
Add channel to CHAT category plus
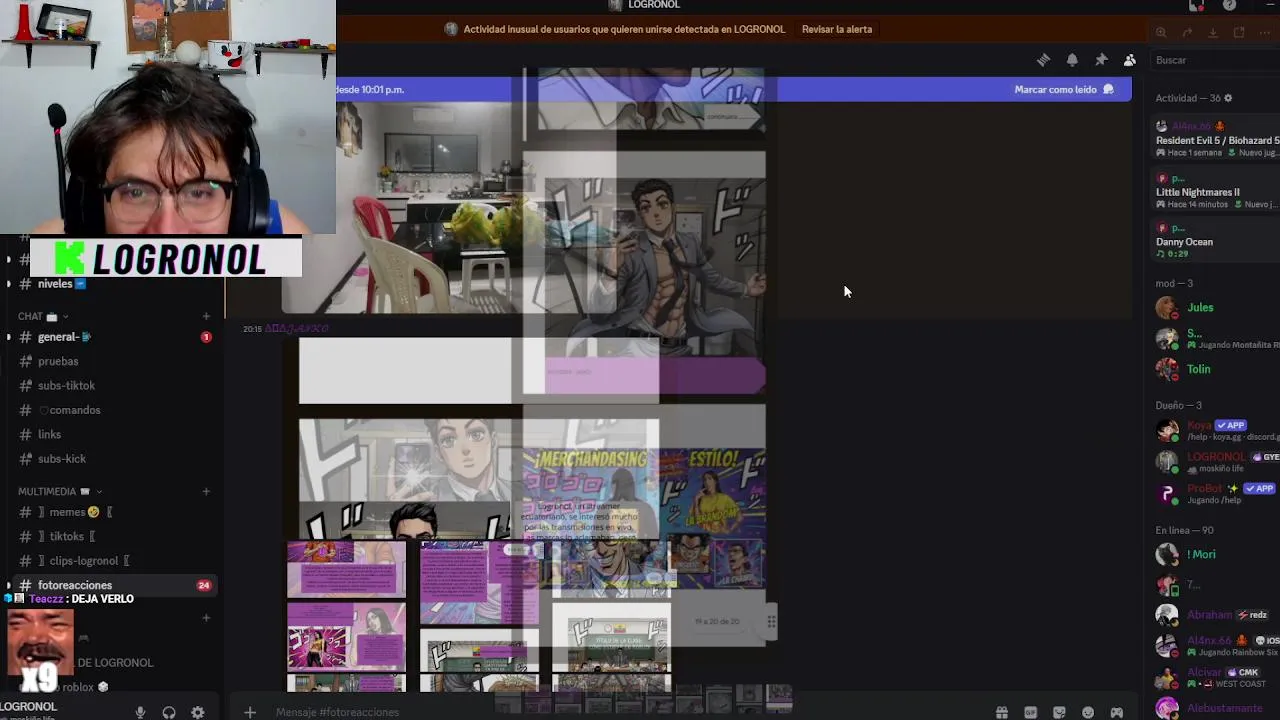pos(206,317)
